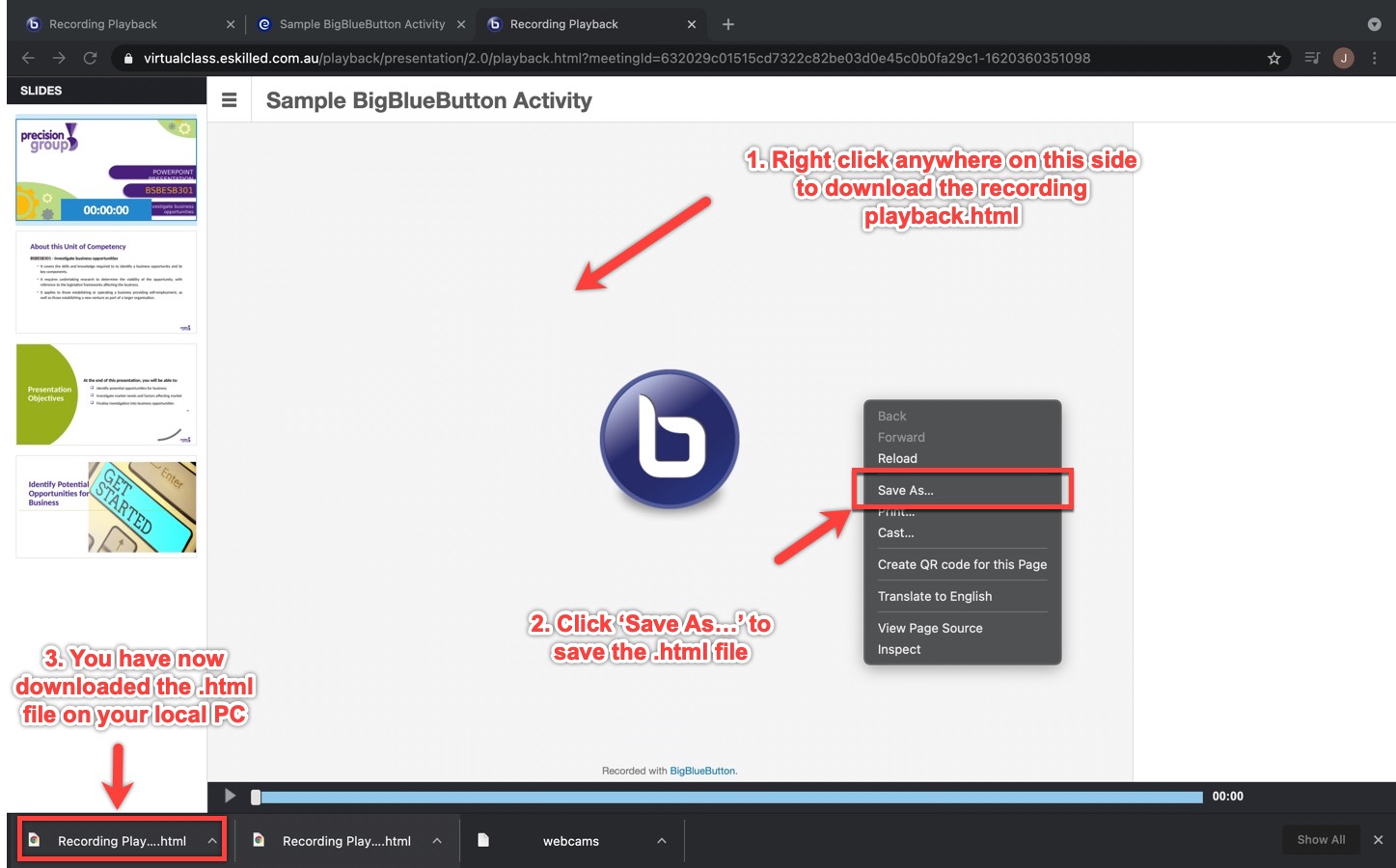Select Identify Potential Opportunities slide thumbnail
The width and height of the screenshot is (1396, 868).
pos(106,506)
